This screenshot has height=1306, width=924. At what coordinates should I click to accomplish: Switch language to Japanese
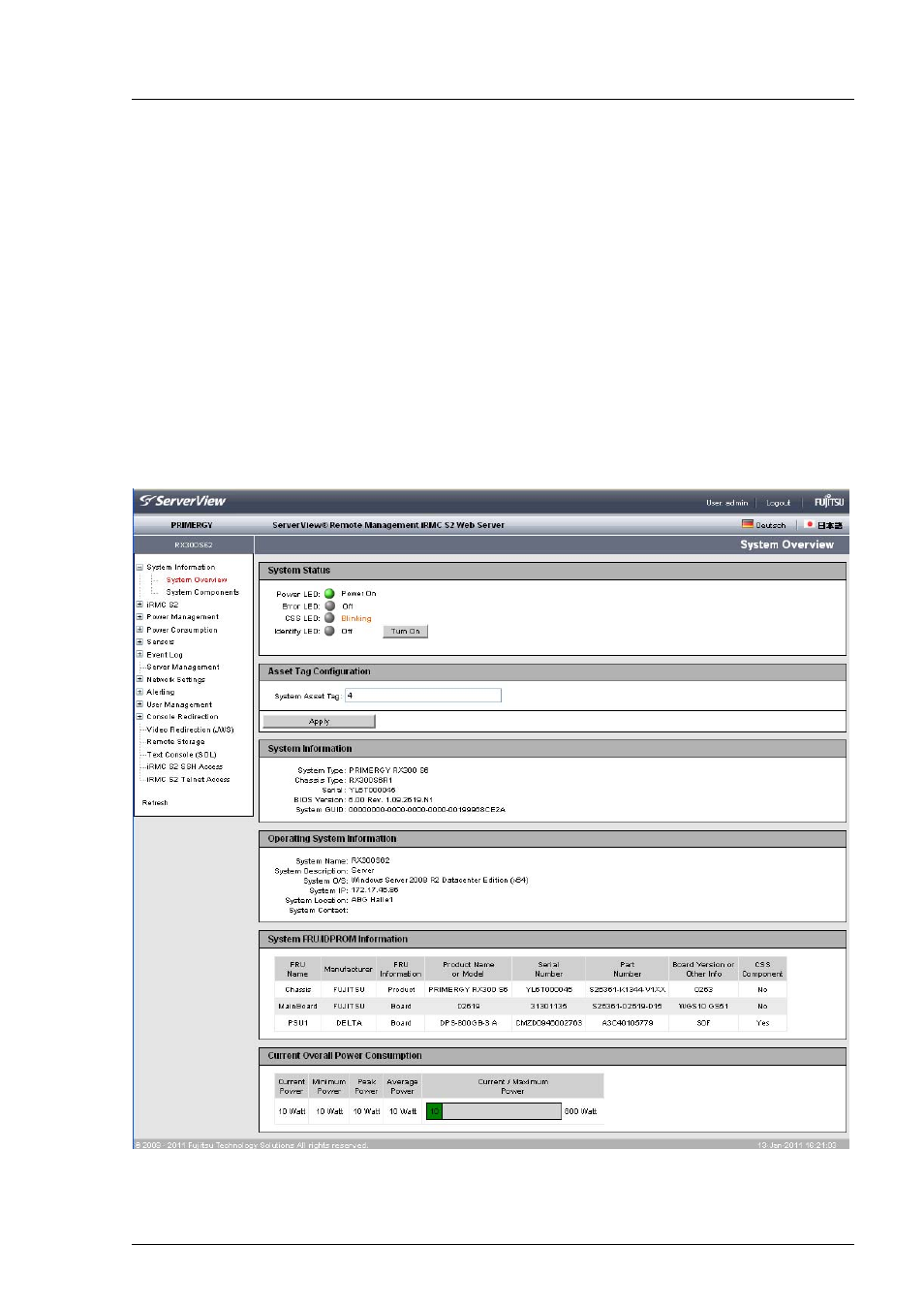[830, 525]
